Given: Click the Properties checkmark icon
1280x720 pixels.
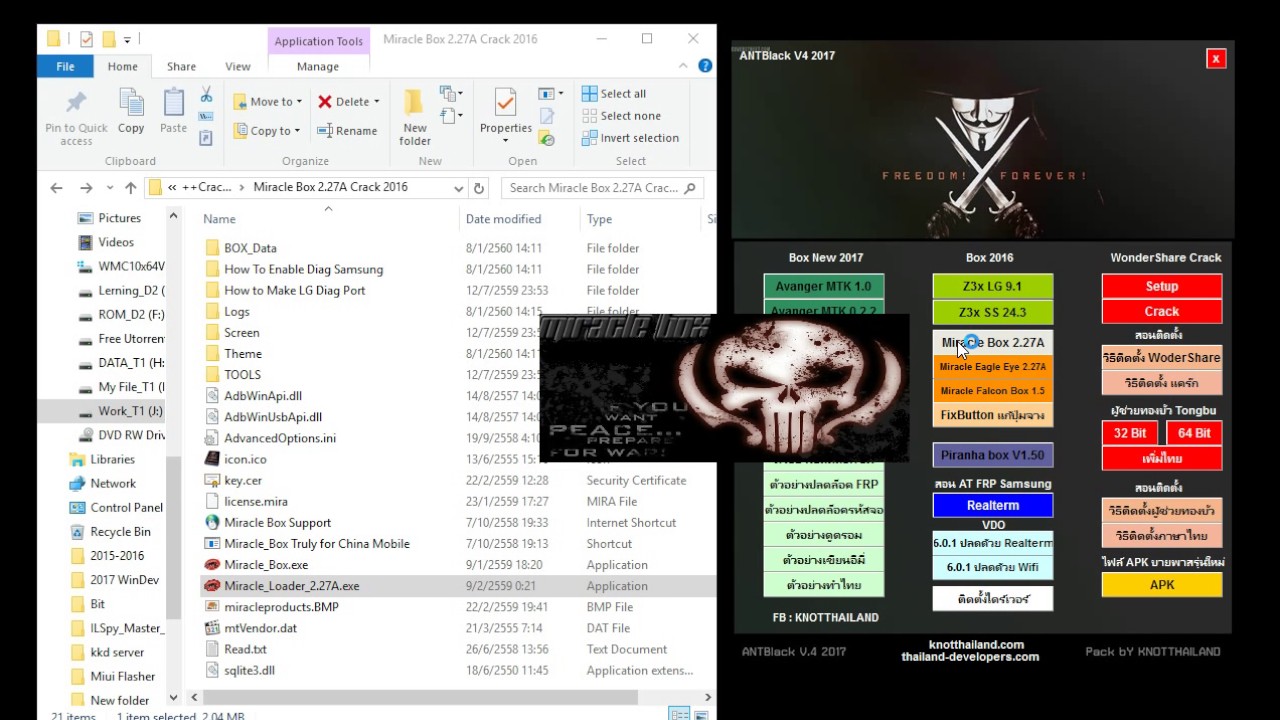Looking at the screenshot, I should (x=505, y=102).
